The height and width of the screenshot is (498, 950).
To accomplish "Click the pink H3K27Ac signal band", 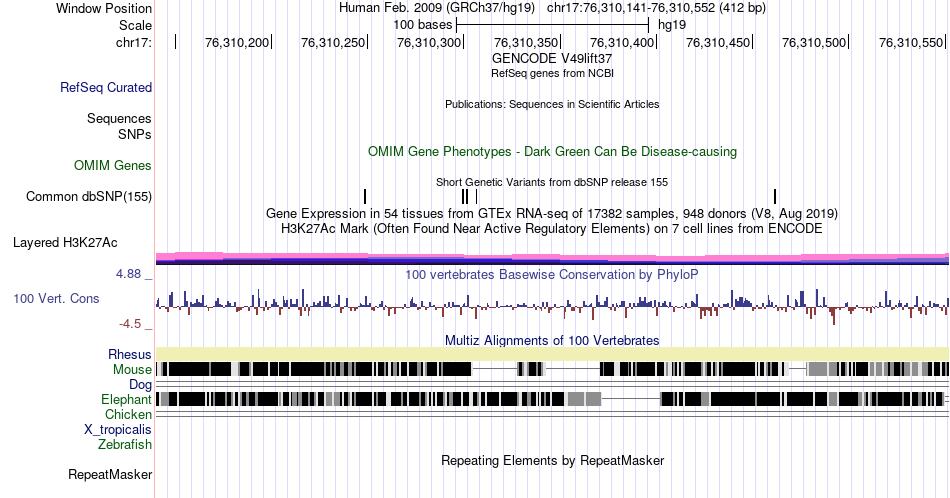I will click(x=552, y=258).
